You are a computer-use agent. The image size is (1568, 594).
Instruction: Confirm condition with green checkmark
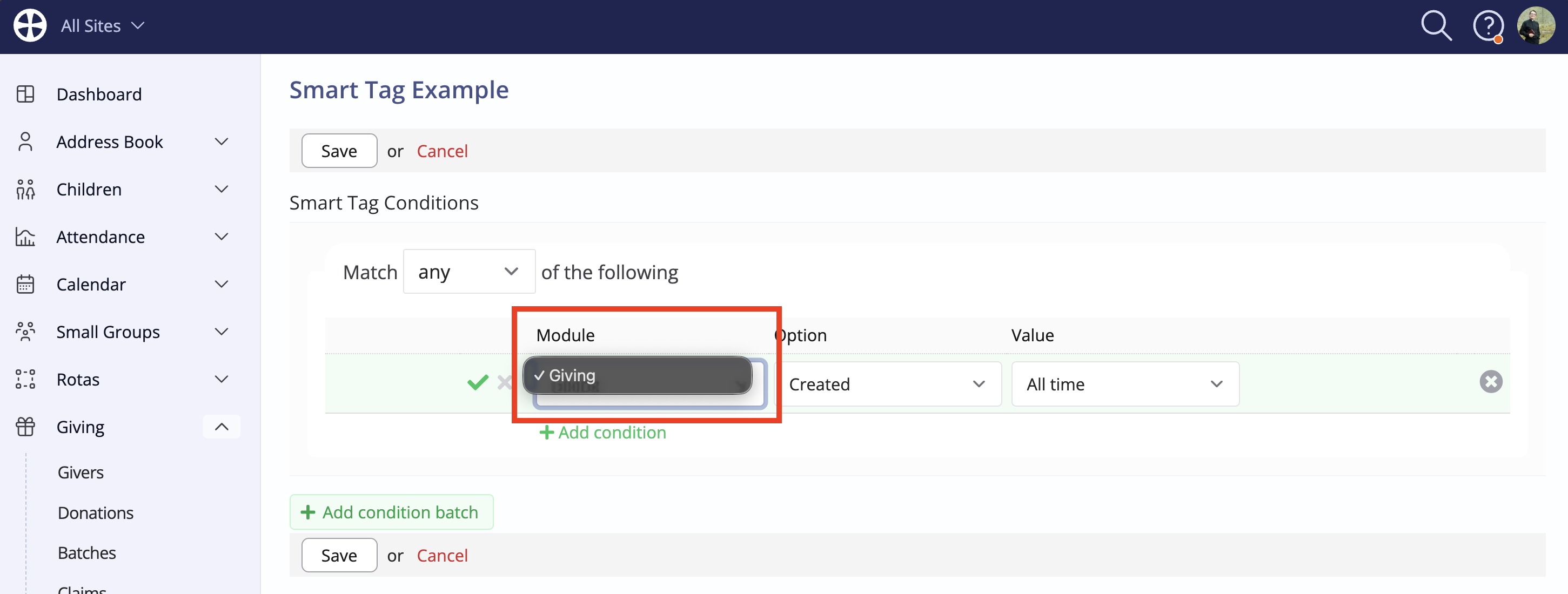[x=478, y=382]
